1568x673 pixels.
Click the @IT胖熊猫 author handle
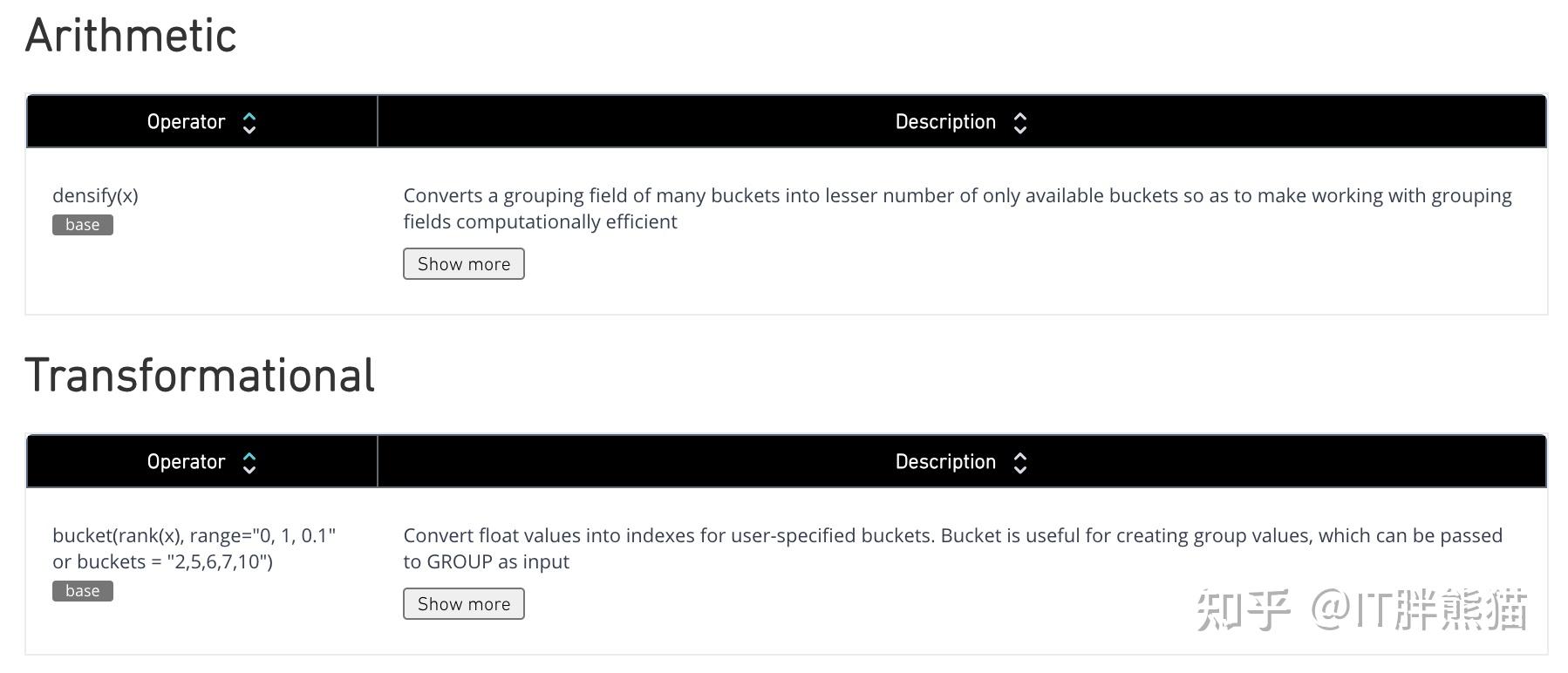[x=1419, y=609]
